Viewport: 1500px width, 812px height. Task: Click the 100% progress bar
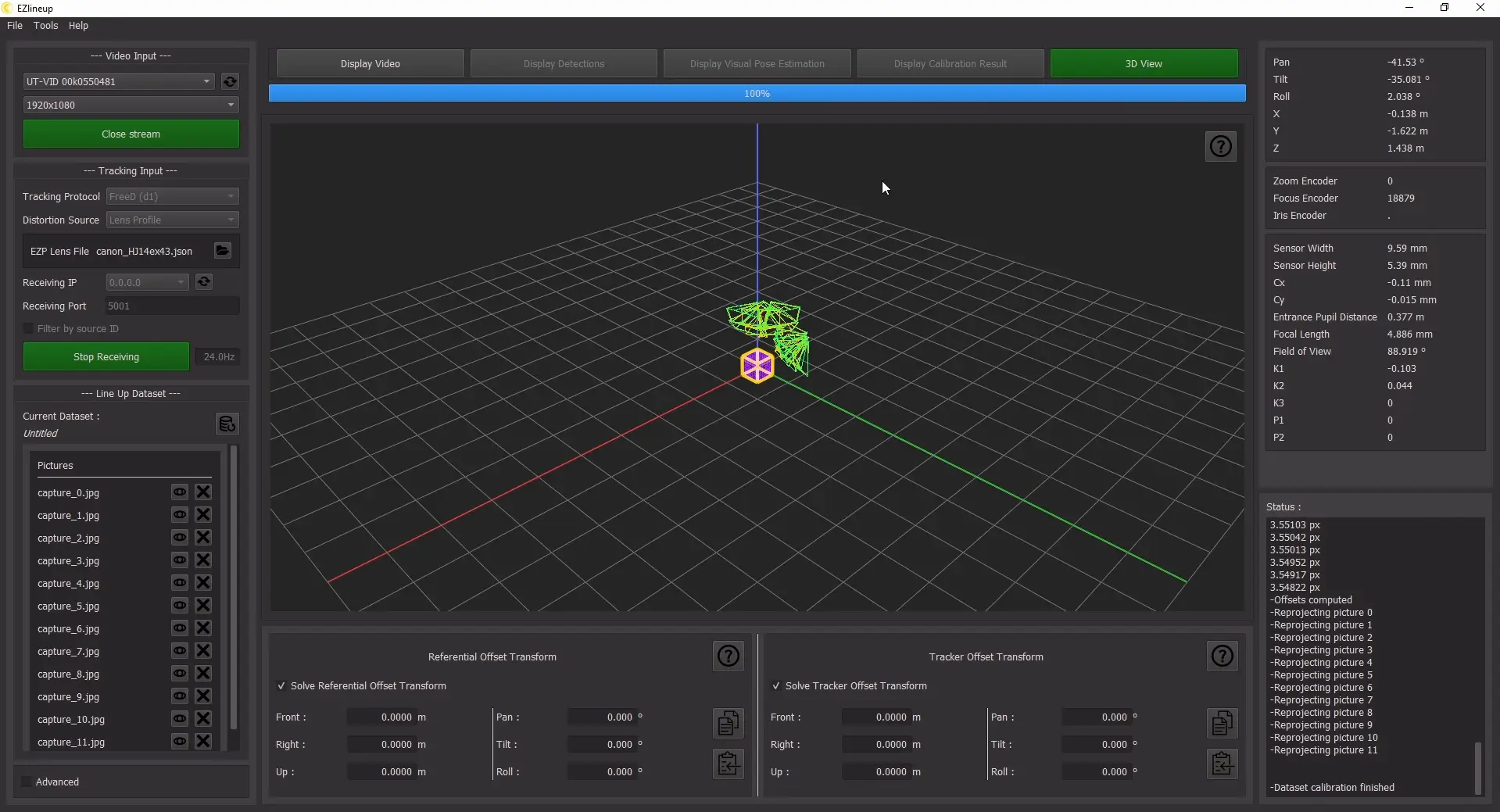click(757, 94)
